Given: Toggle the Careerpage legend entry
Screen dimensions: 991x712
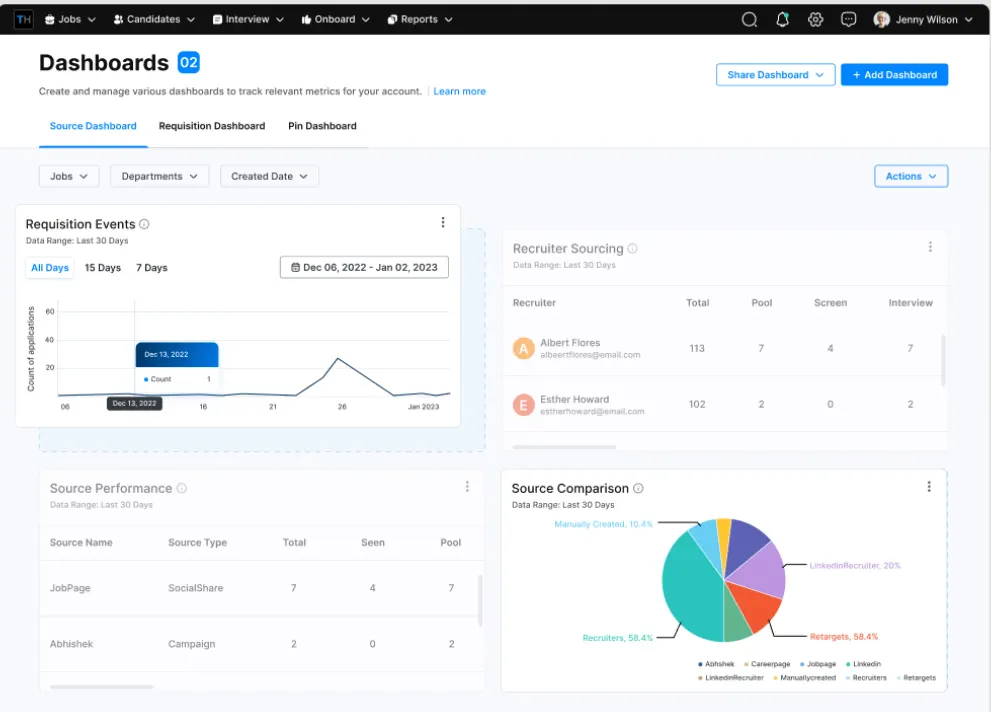Looking at the screenshot, I should click(x=767, y=664).
